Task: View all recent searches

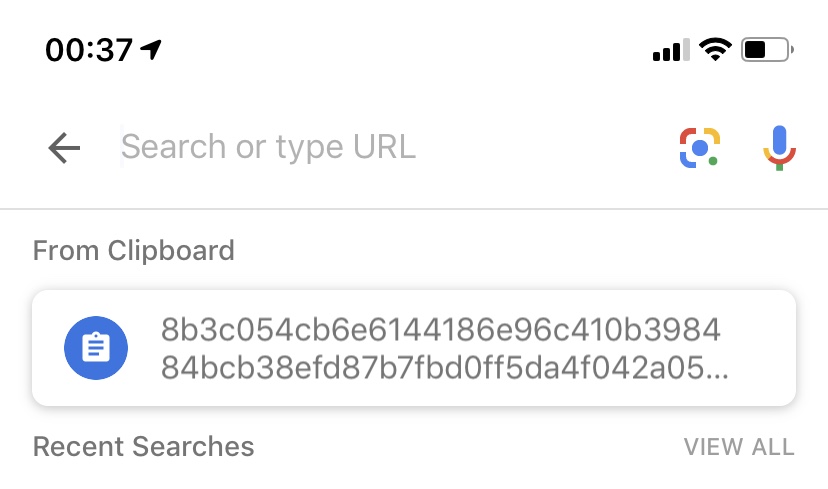Action: [x=738, y=447]
